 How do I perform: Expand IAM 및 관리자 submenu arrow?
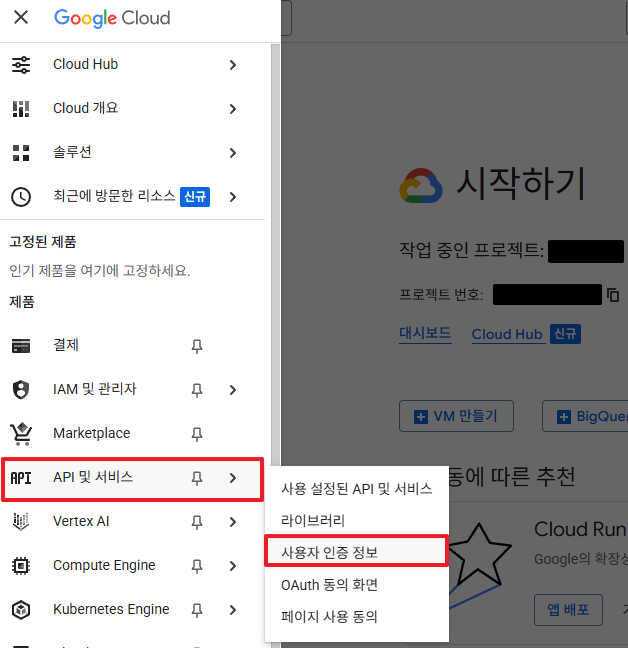tap(233, 390)
